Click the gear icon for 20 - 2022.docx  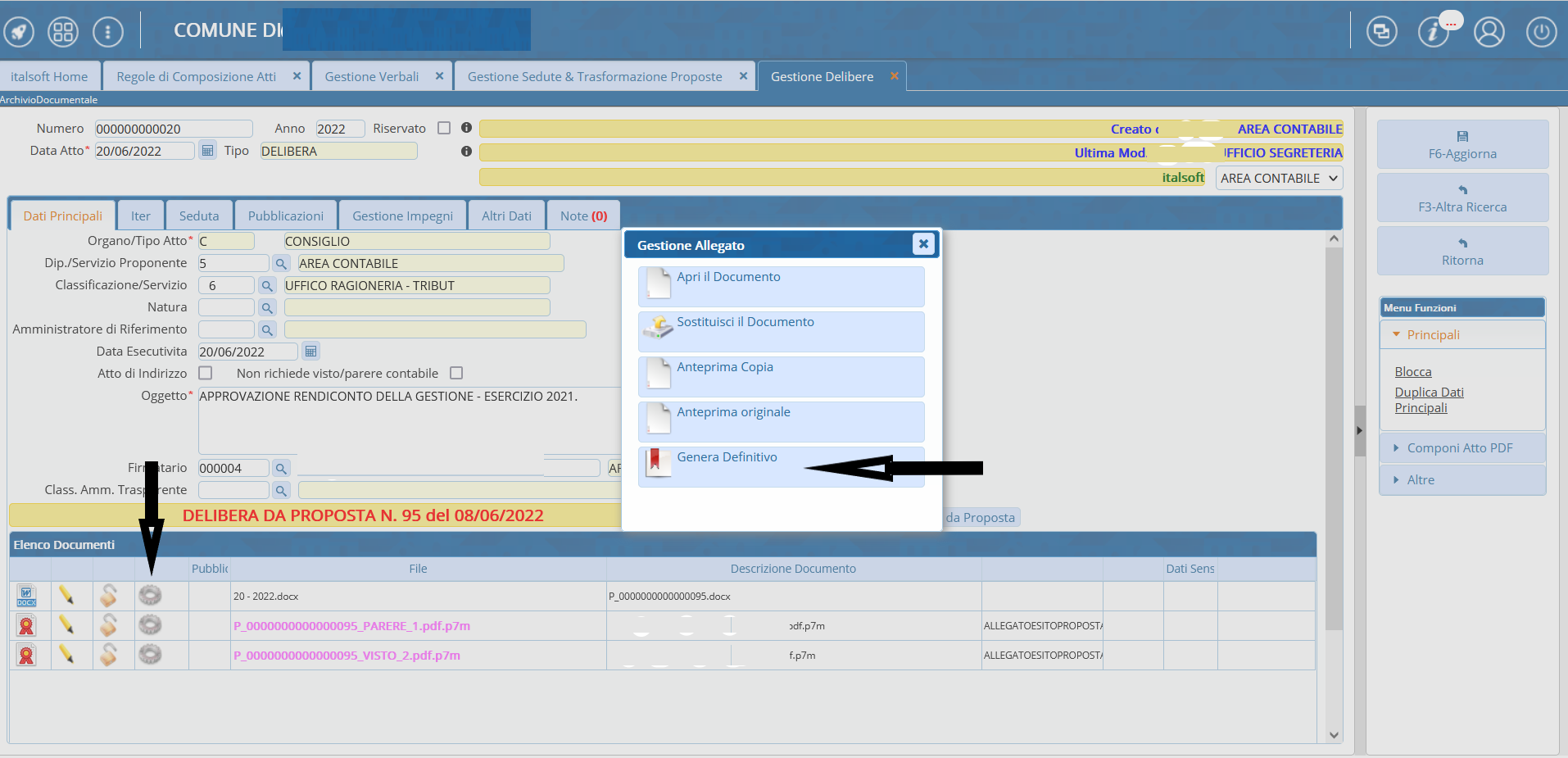150,596
